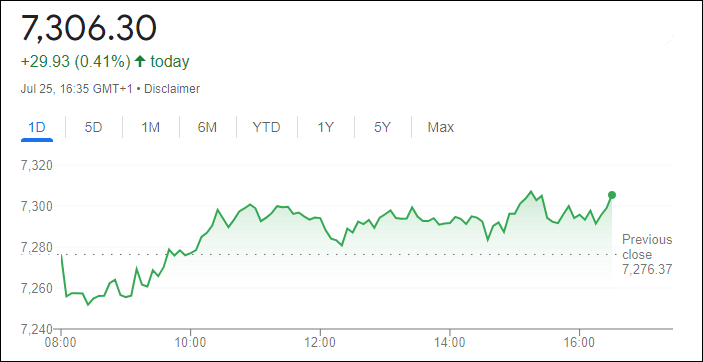The width and height of the screenshot is (703, 362).
Task: Click the 12:00 time axis label
Action: (320, 344)
